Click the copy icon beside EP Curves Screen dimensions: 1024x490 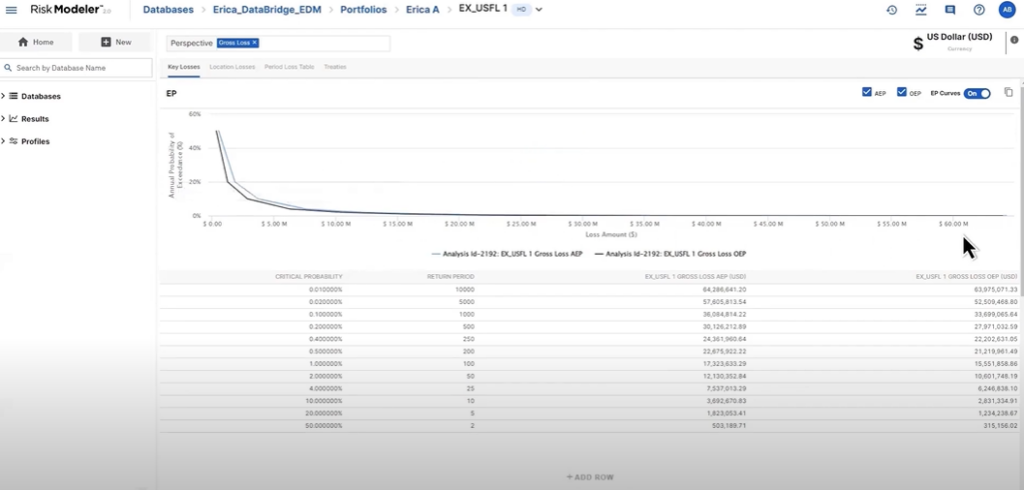pos(1009,92)
